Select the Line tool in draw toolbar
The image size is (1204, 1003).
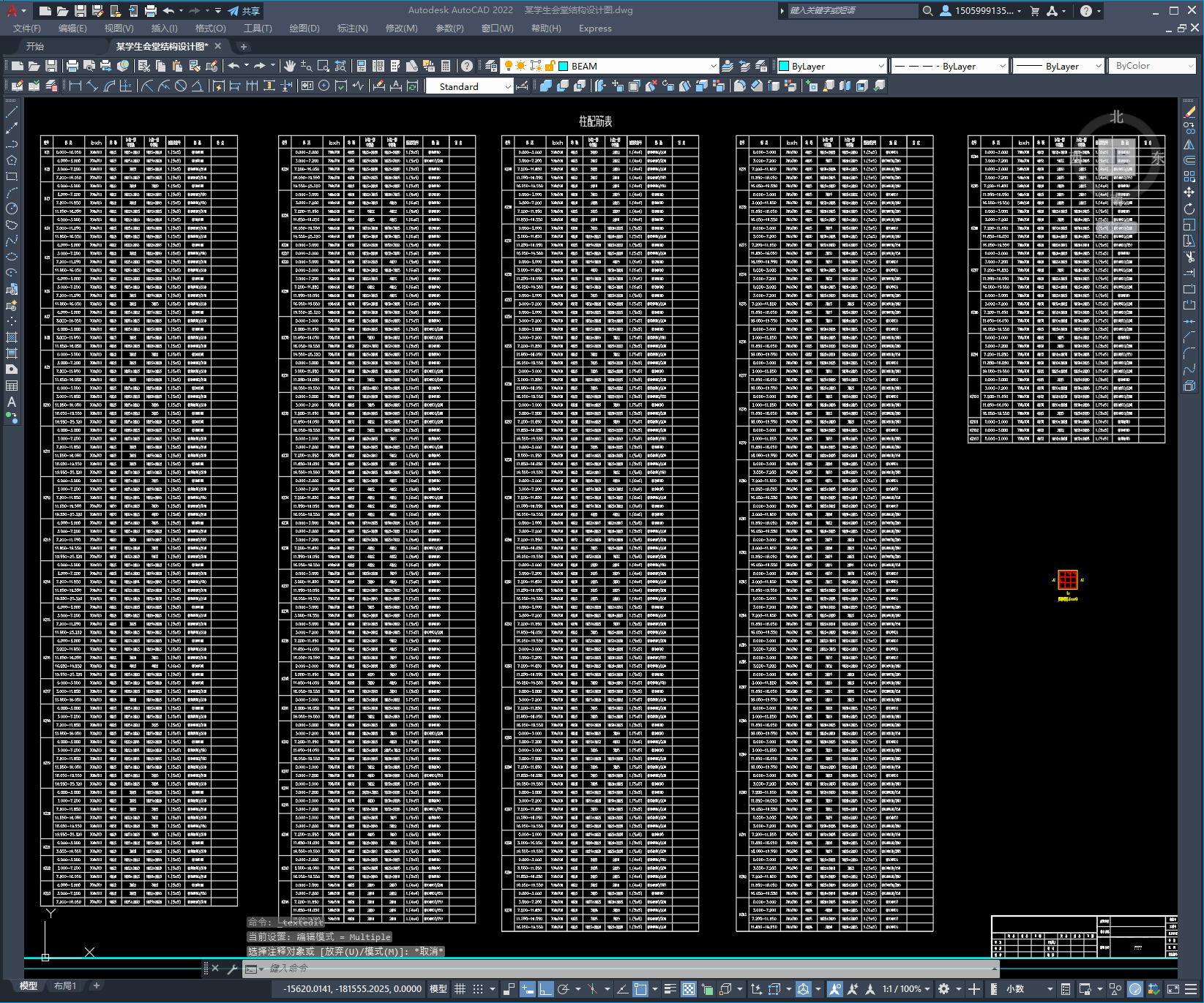pos(12,113)
